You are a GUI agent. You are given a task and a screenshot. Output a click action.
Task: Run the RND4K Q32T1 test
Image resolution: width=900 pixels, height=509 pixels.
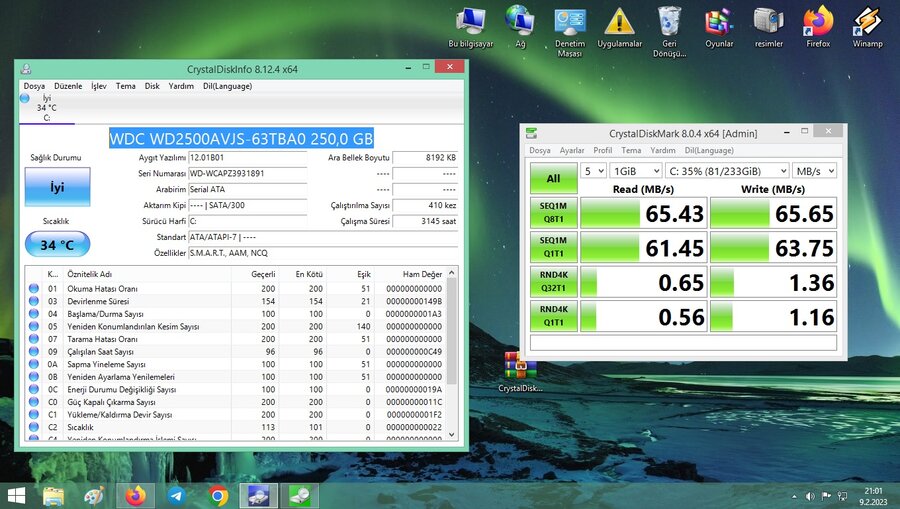pos(553,281)
